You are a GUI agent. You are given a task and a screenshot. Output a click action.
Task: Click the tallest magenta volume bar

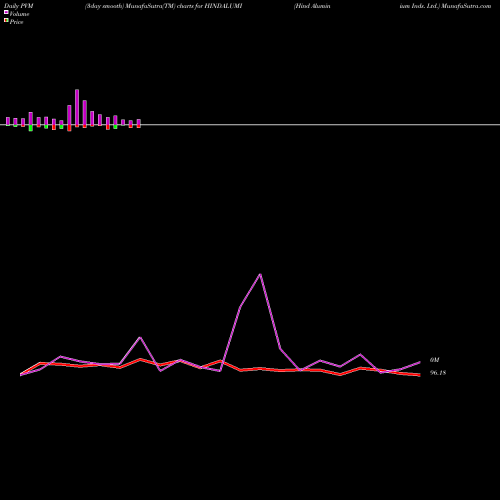click(77, 108)
